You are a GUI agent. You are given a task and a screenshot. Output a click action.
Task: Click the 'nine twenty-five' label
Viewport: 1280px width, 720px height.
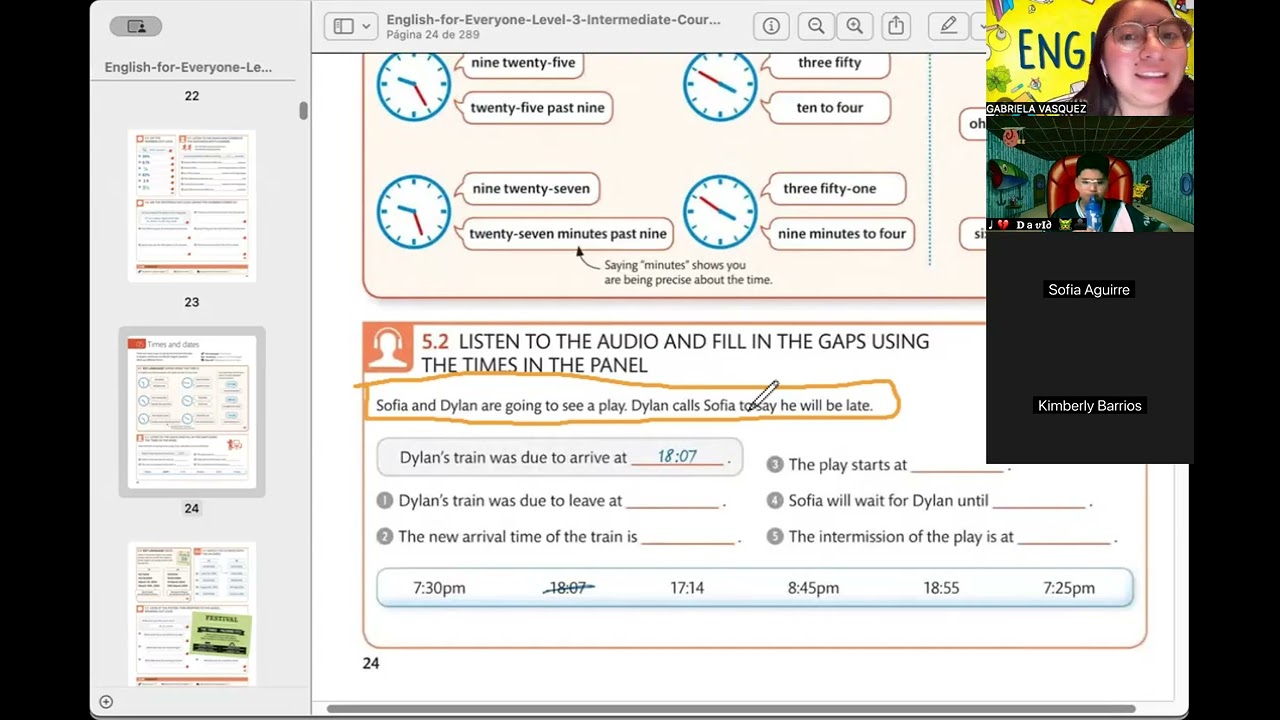click(523, 63)
